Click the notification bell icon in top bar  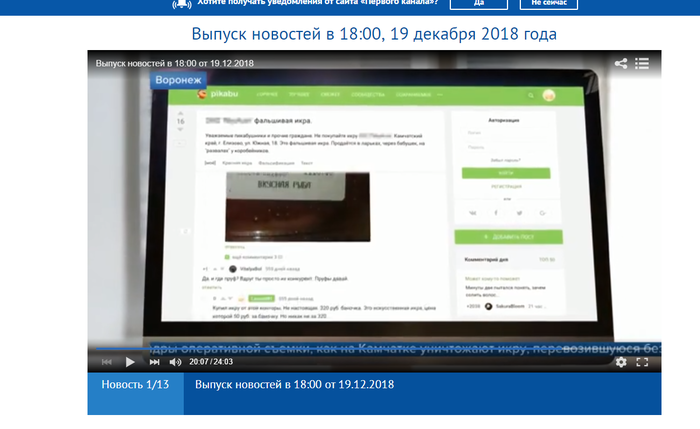point(181,4)
